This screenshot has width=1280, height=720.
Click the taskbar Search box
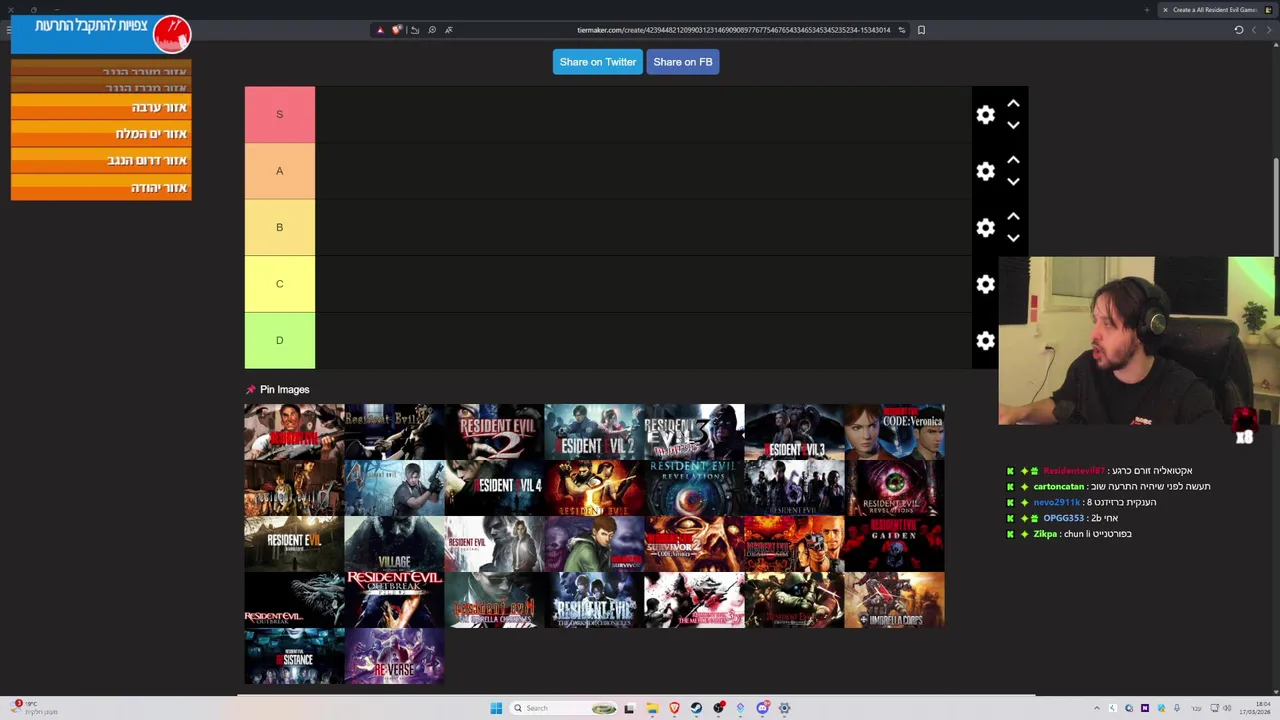click(x=565, y=708)
